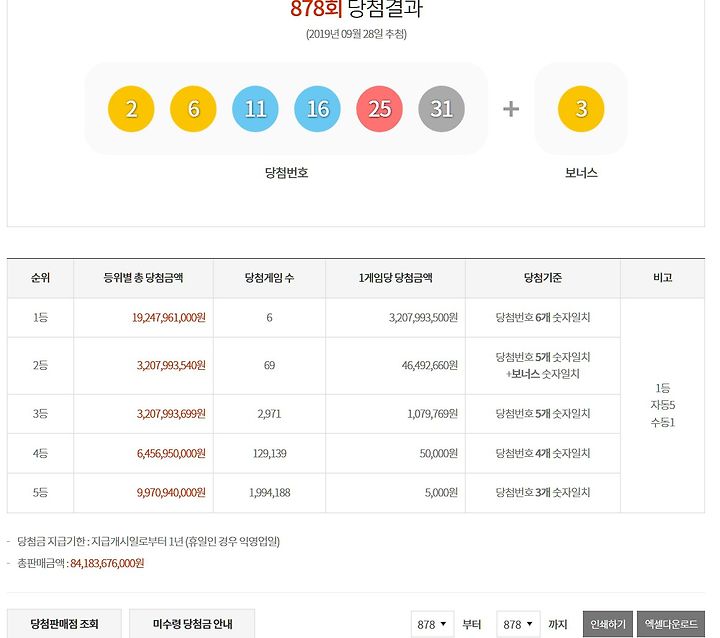The width and height of the screenshot is (720, 638).
Task: Click the blue ball numbered 11
Action: 255,109
